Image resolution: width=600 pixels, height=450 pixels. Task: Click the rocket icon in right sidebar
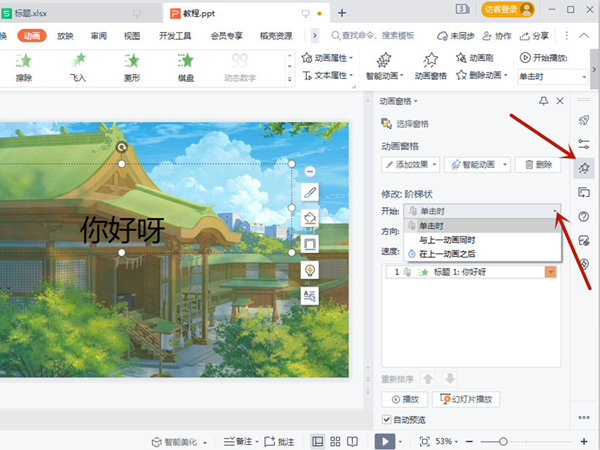[x=584, y=119]
